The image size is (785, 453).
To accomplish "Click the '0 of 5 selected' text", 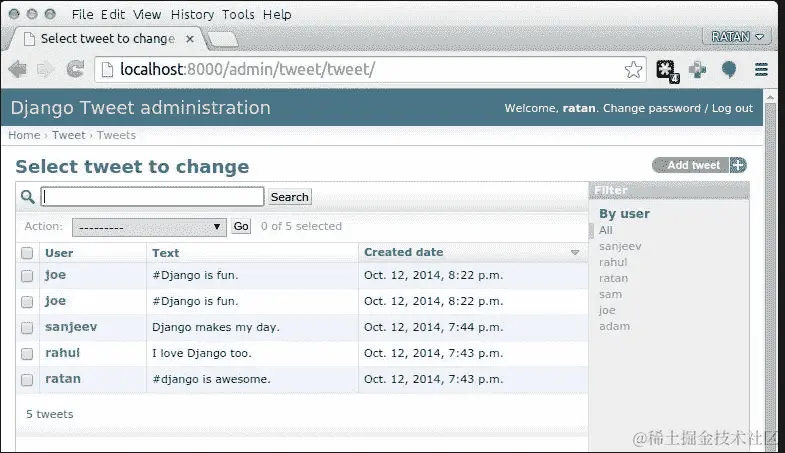I will (x=301, y=226).
